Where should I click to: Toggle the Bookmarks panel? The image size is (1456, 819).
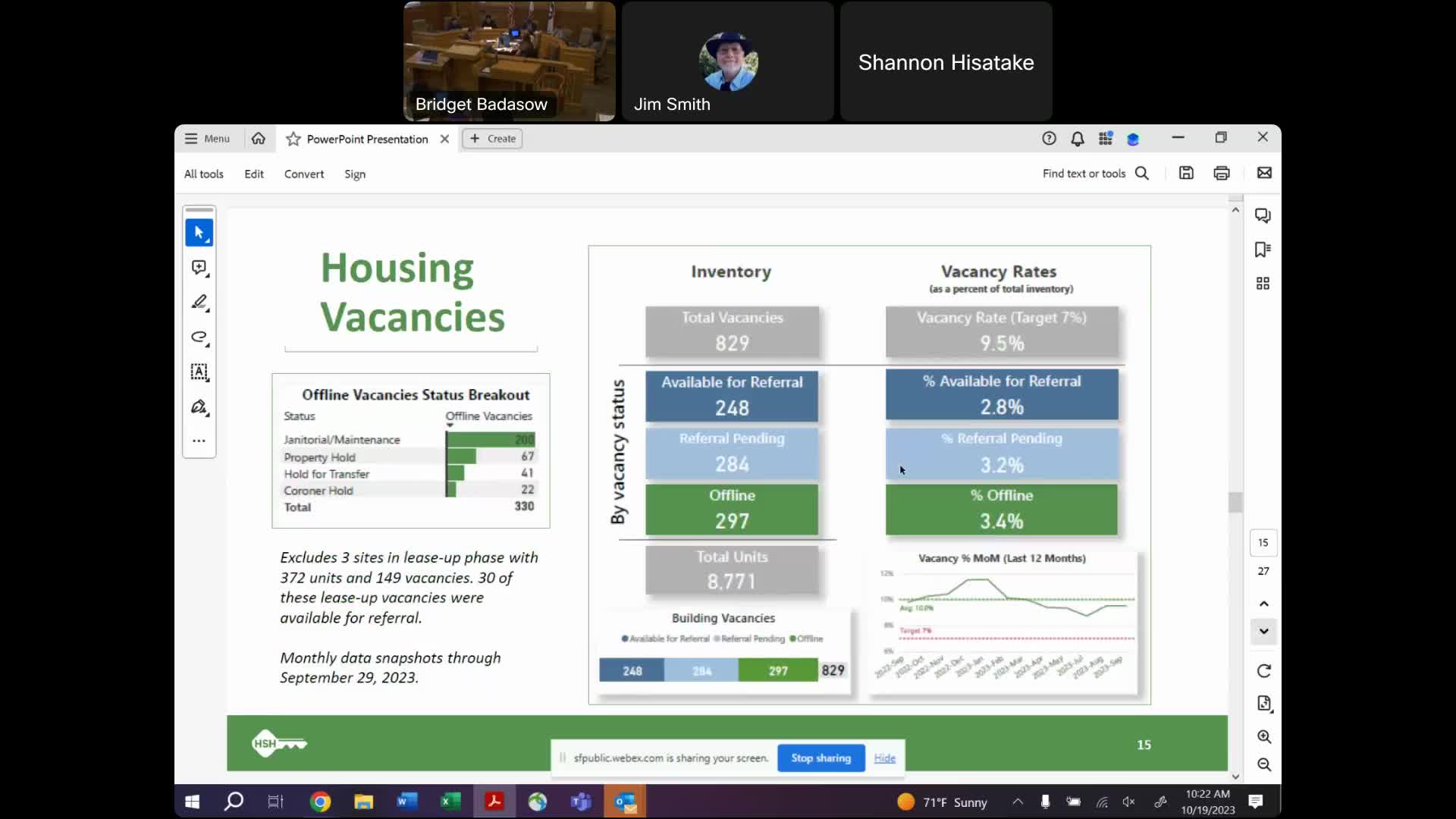1263,249
